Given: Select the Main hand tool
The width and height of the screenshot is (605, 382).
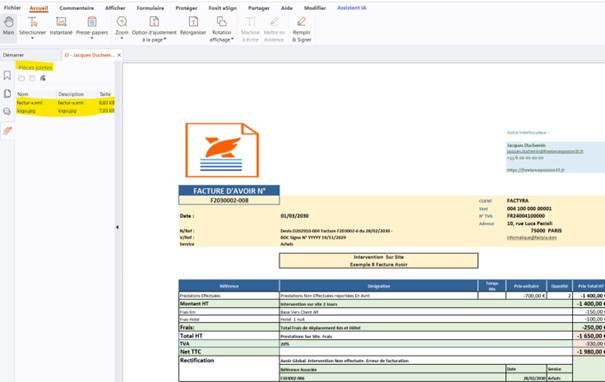Looking at the screenshot, I should click(x=8, y=26).
